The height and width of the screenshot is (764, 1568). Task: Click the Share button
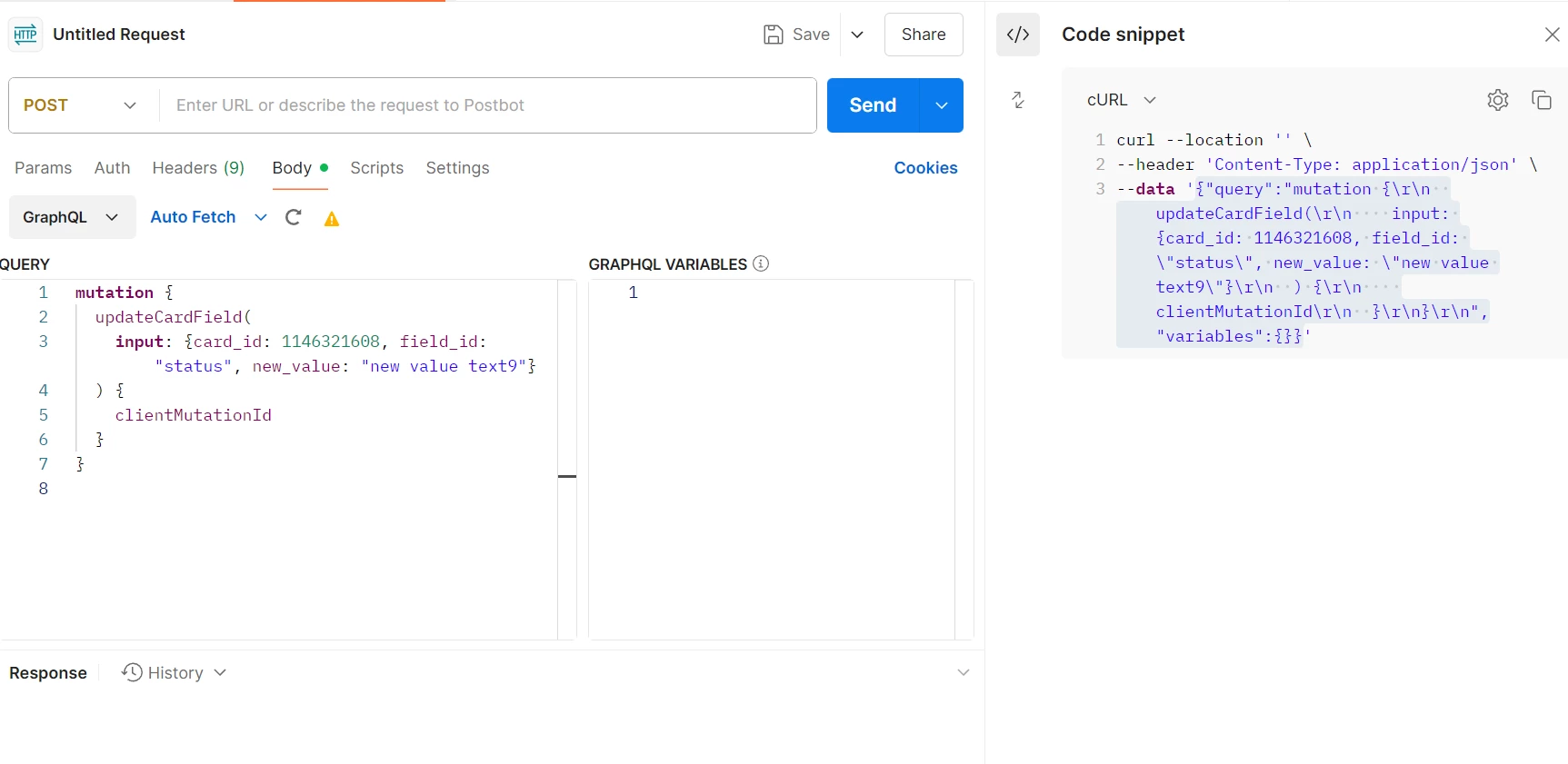[924, 35]
